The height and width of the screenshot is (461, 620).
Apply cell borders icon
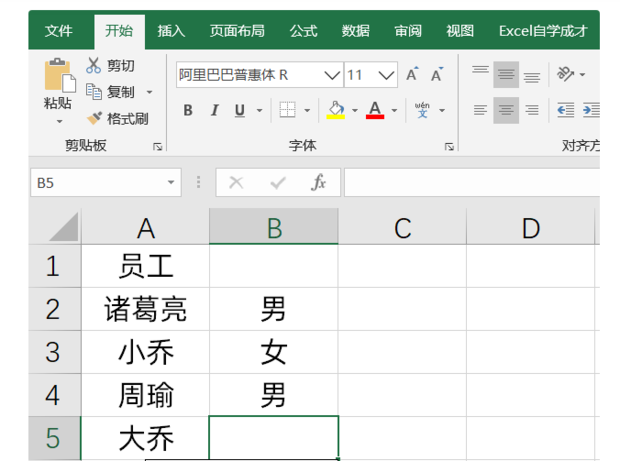pyautogui.click(x=287, y=110)
